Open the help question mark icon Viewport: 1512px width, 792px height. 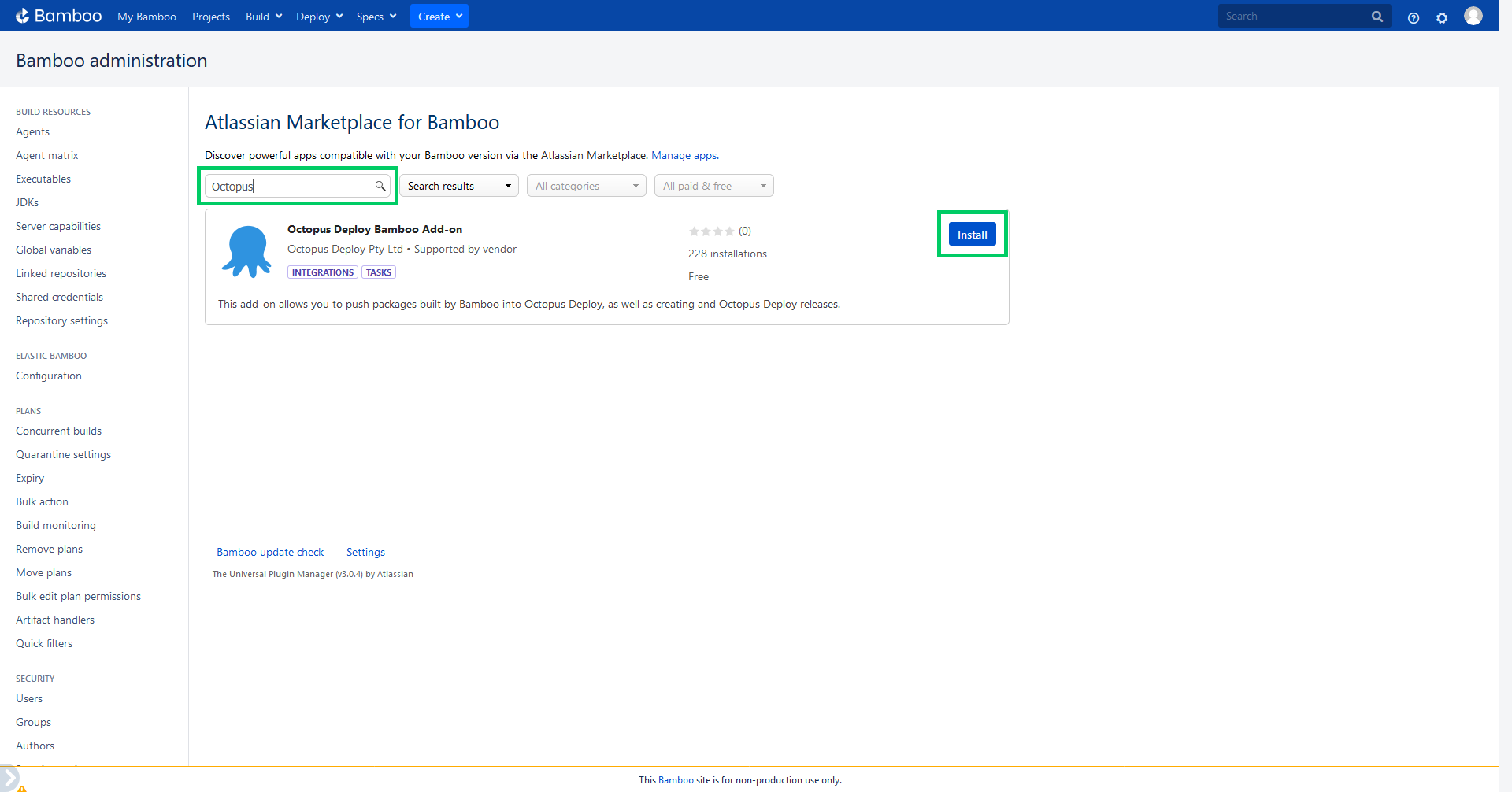[x=1414, y=17]
